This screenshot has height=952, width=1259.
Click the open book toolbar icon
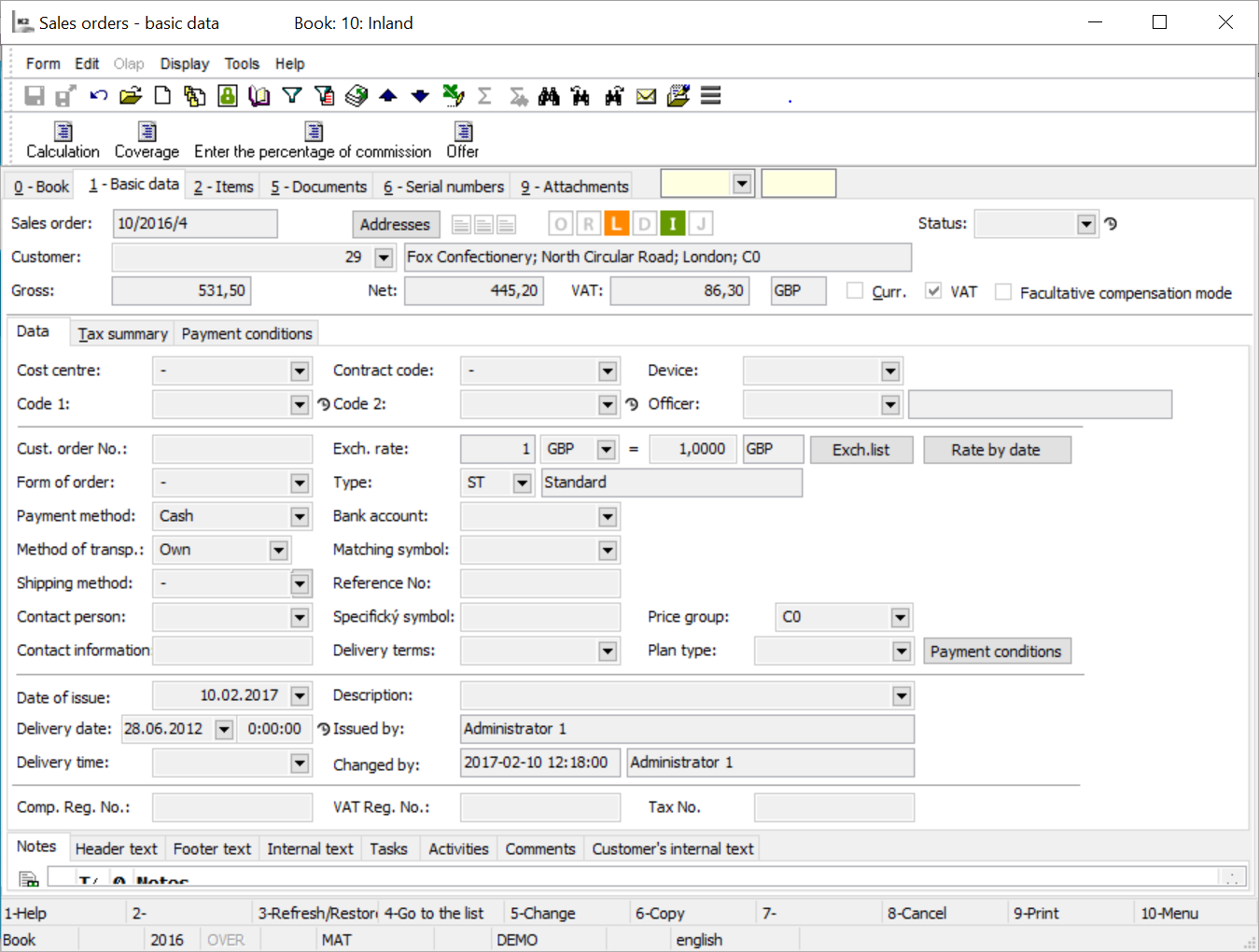pyautogui.click(x=259, y=95)
